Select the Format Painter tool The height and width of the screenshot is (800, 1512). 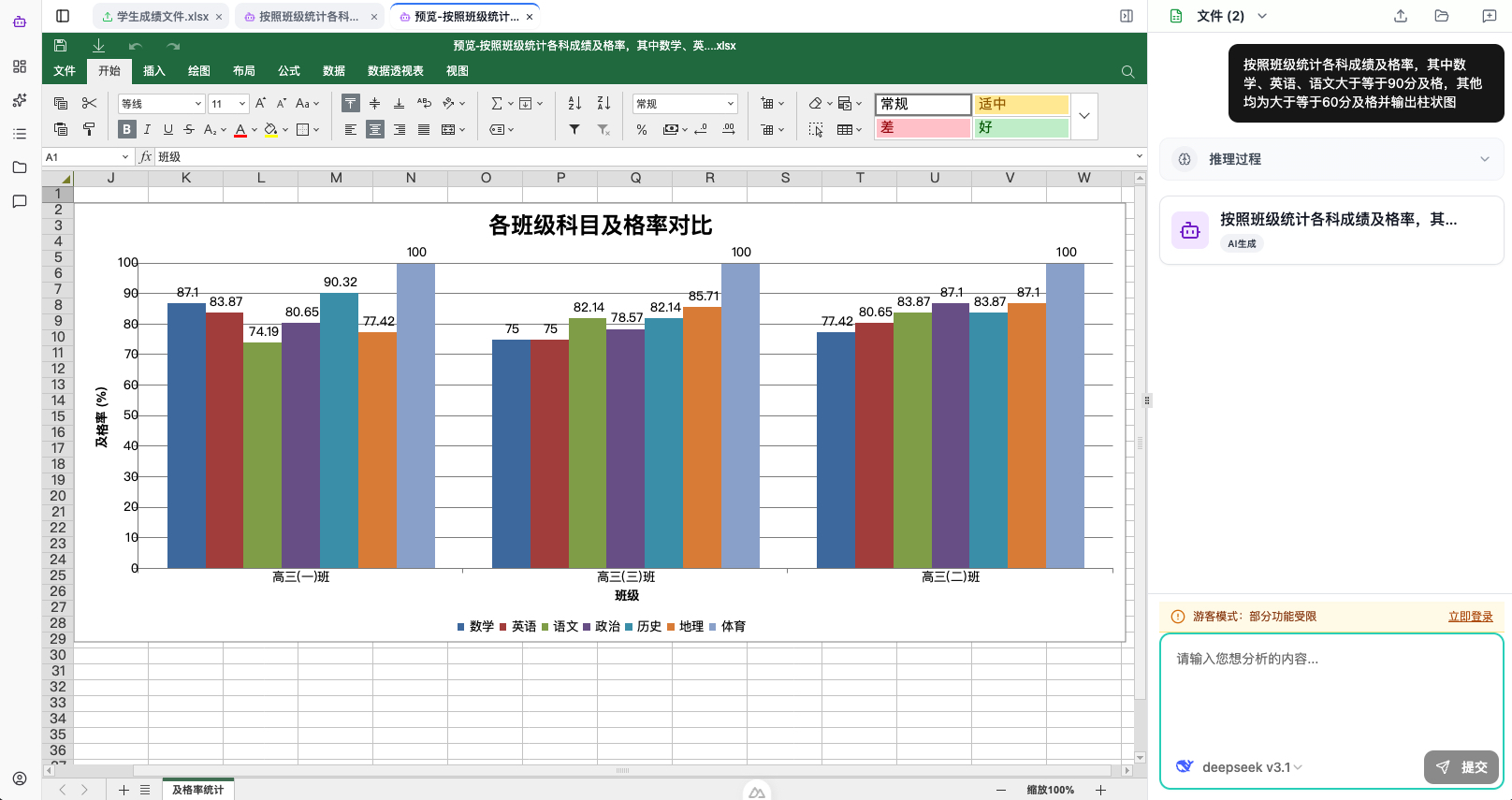tap(89, 129)
